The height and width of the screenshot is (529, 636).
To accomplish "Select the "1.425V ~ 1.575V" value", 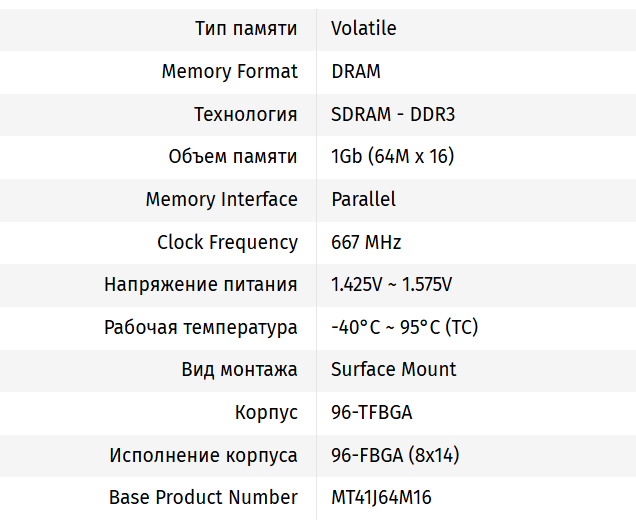I will tap(392, 284).
